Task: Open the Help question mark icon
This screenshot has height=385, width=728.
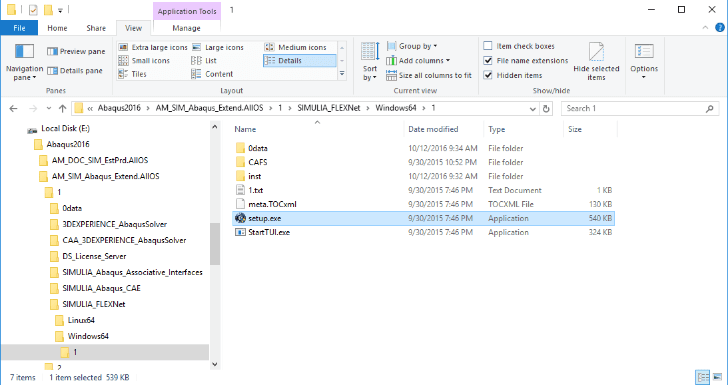Action: click(719, 28)
